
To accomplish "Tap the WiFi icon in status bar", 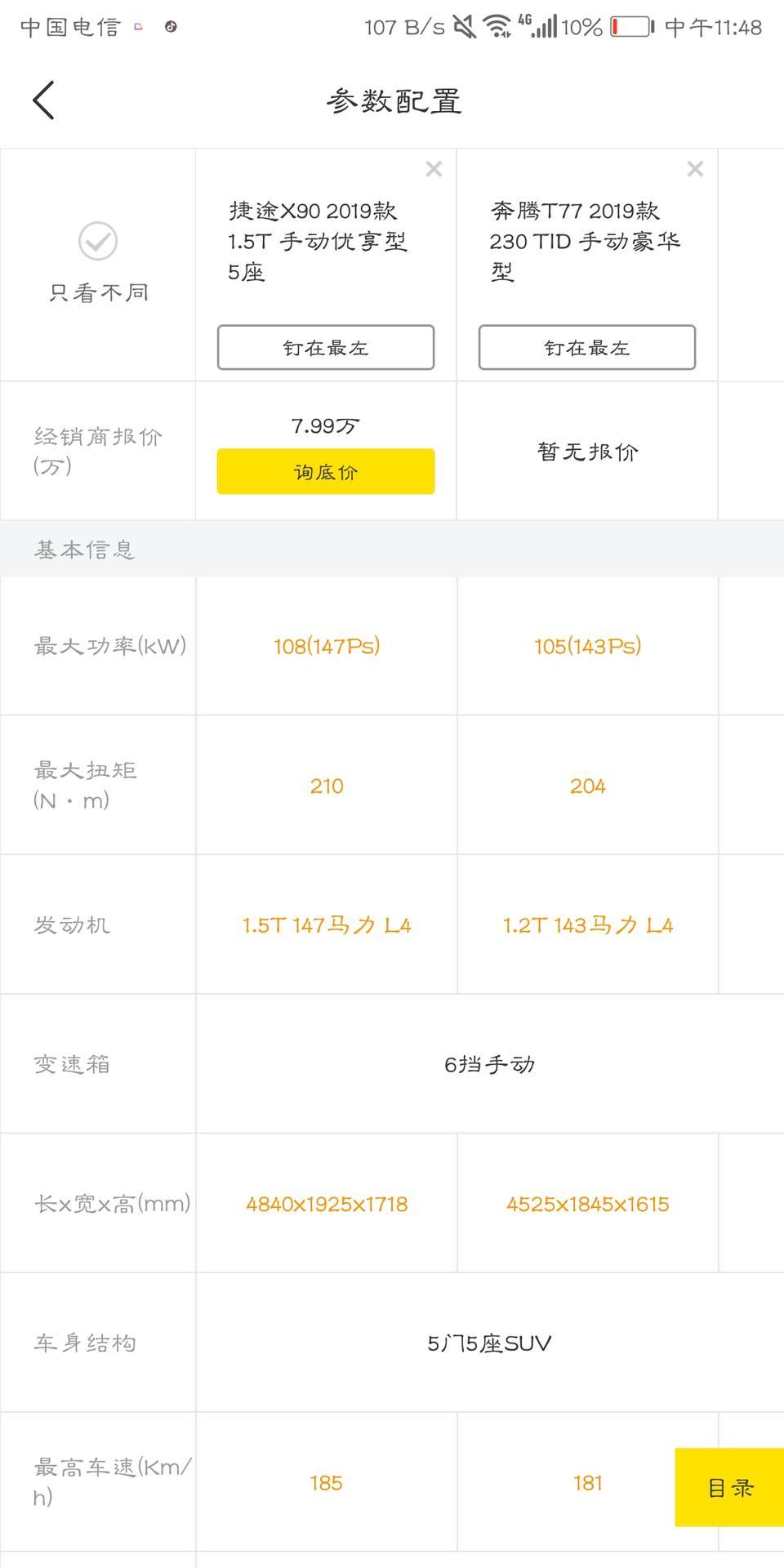I will click(497, 27).
